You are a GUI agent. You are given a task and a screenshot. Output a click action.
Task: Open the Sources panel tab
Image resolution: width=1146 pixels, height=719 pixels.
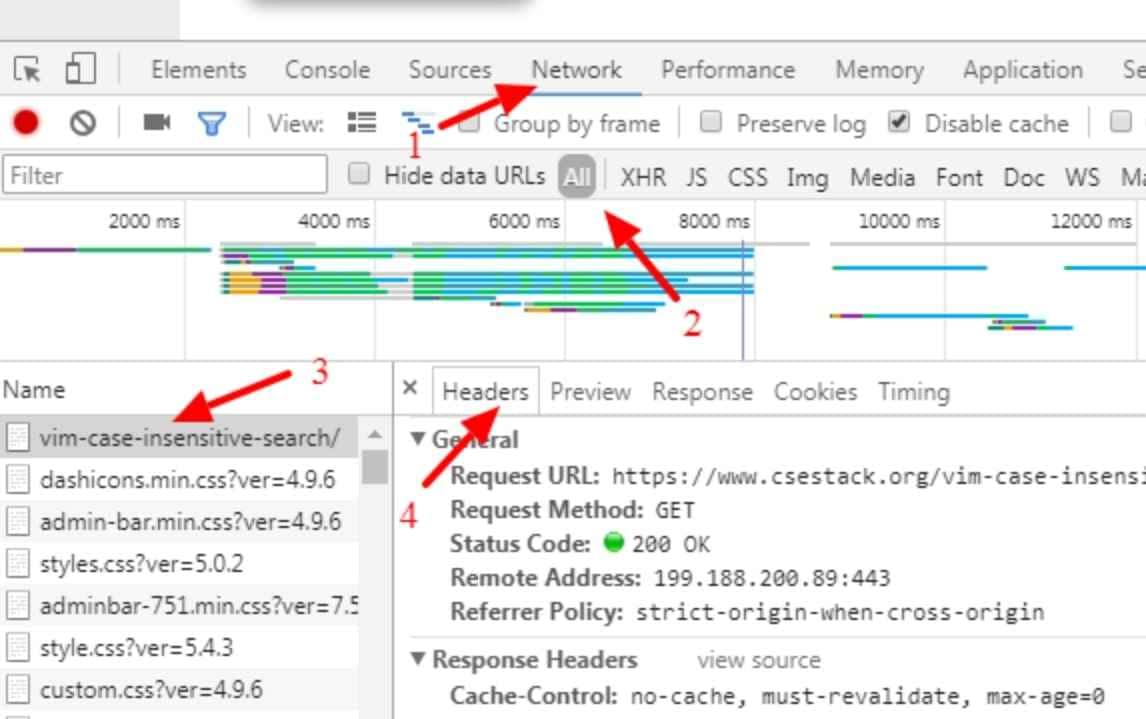[450, 70]
